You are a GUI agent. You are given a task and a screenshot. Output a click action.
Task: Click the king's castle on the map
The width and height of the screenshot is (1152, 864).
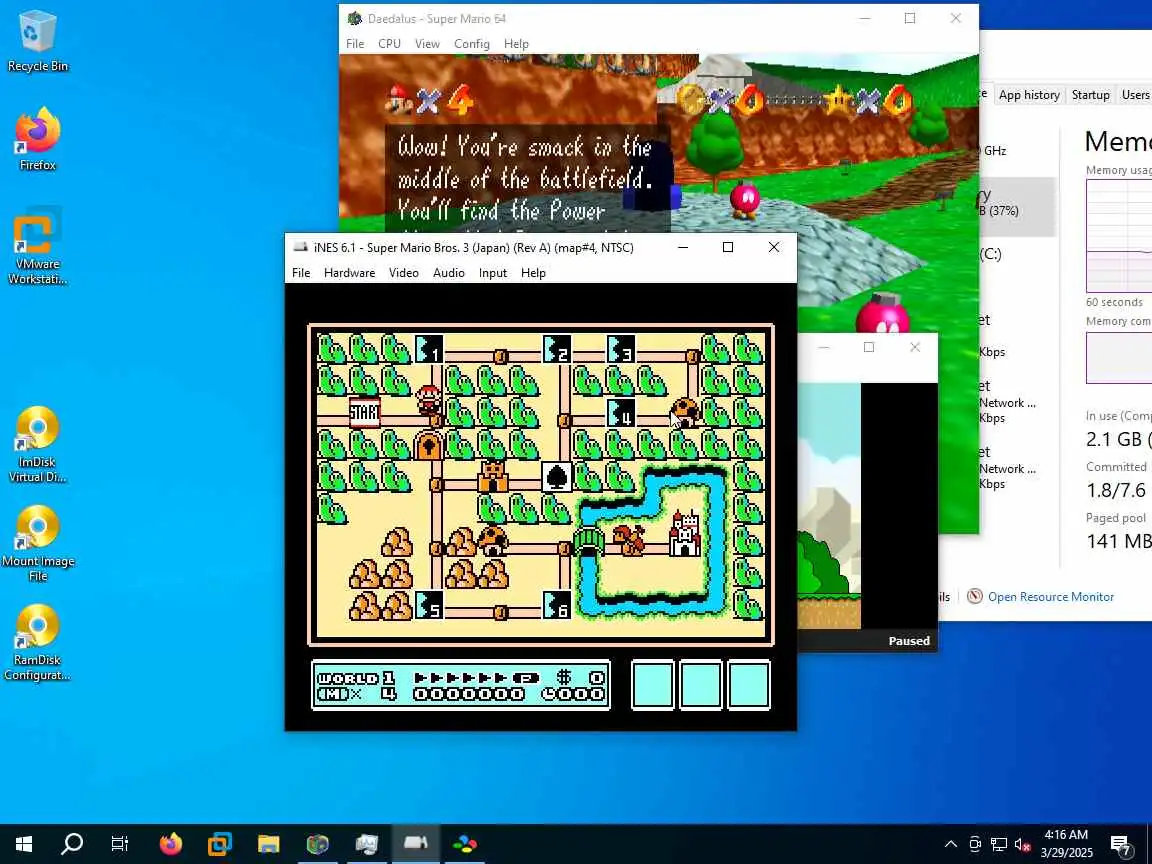pyautogui.click(x=685, y=534)
